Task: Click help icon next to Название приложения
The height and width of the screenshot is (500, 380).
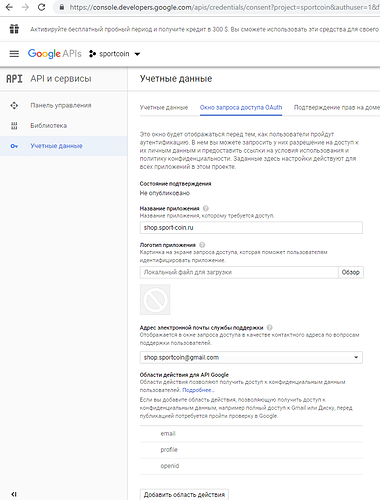Action: (206, 208)
